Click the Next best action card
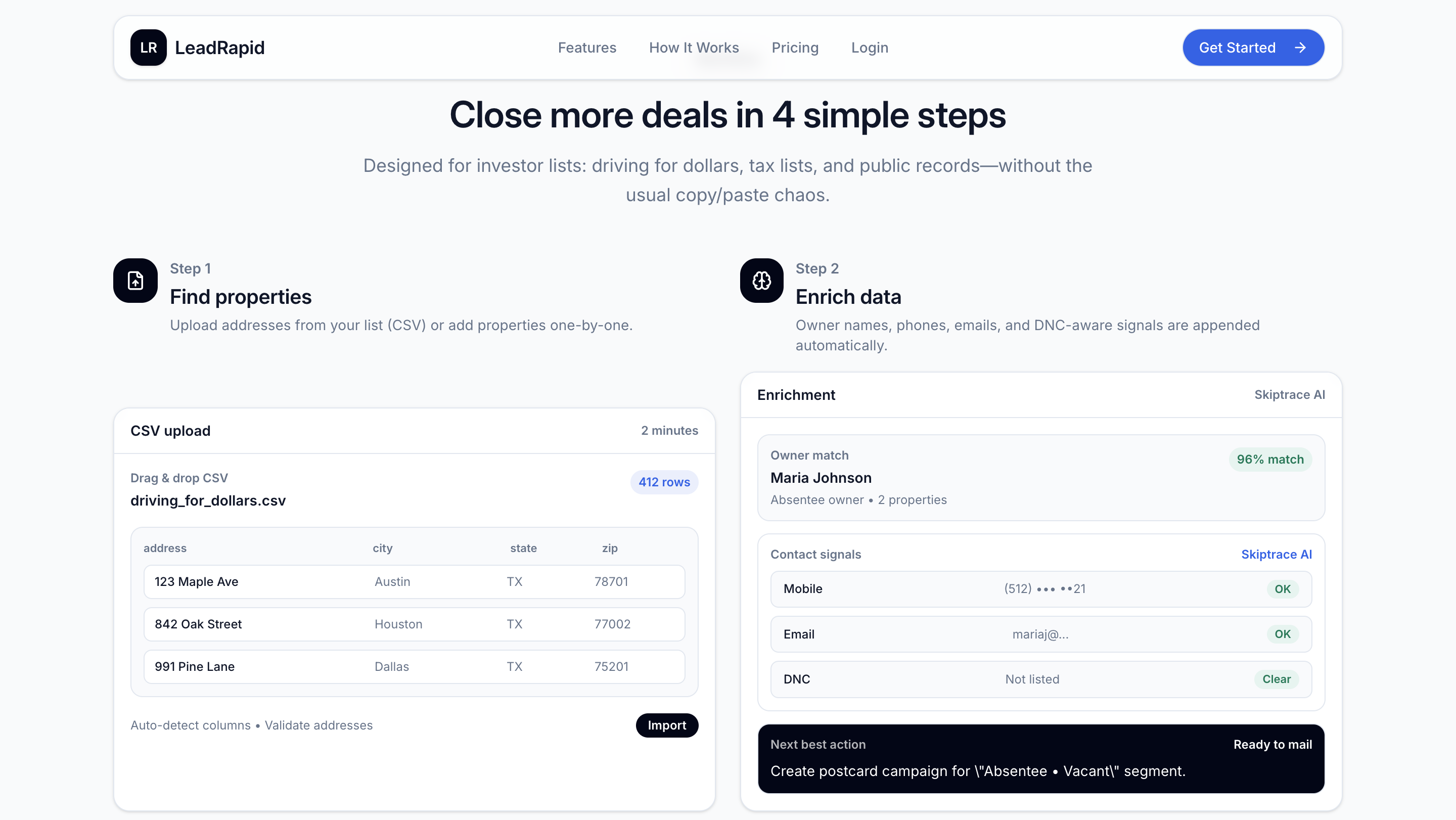The height and width of the screenshot is (820, 1456). pyautogui.click(x=1040, y=758)
